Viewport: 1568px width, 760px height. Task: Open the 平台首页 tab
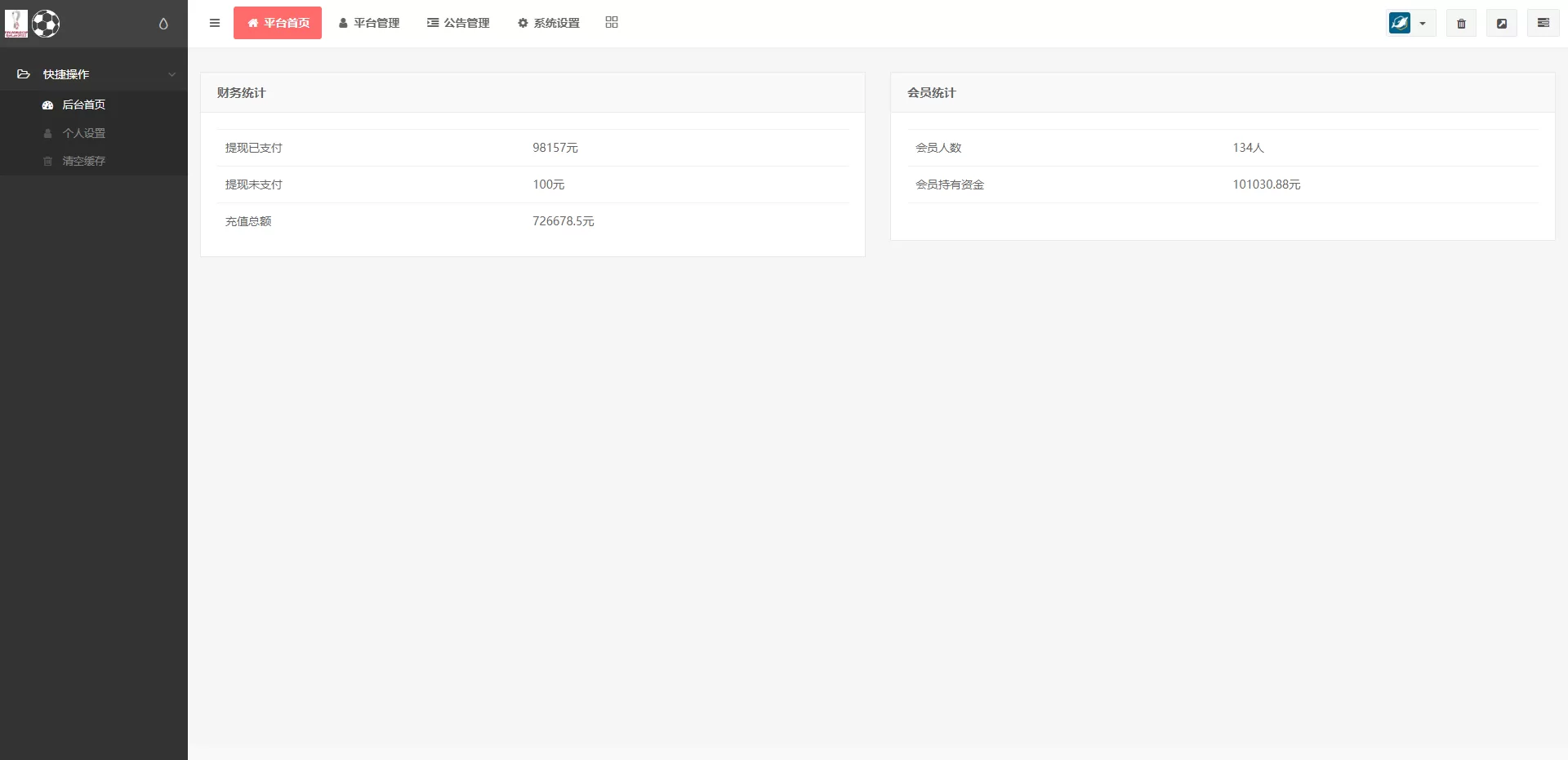[x=278, y=23]
